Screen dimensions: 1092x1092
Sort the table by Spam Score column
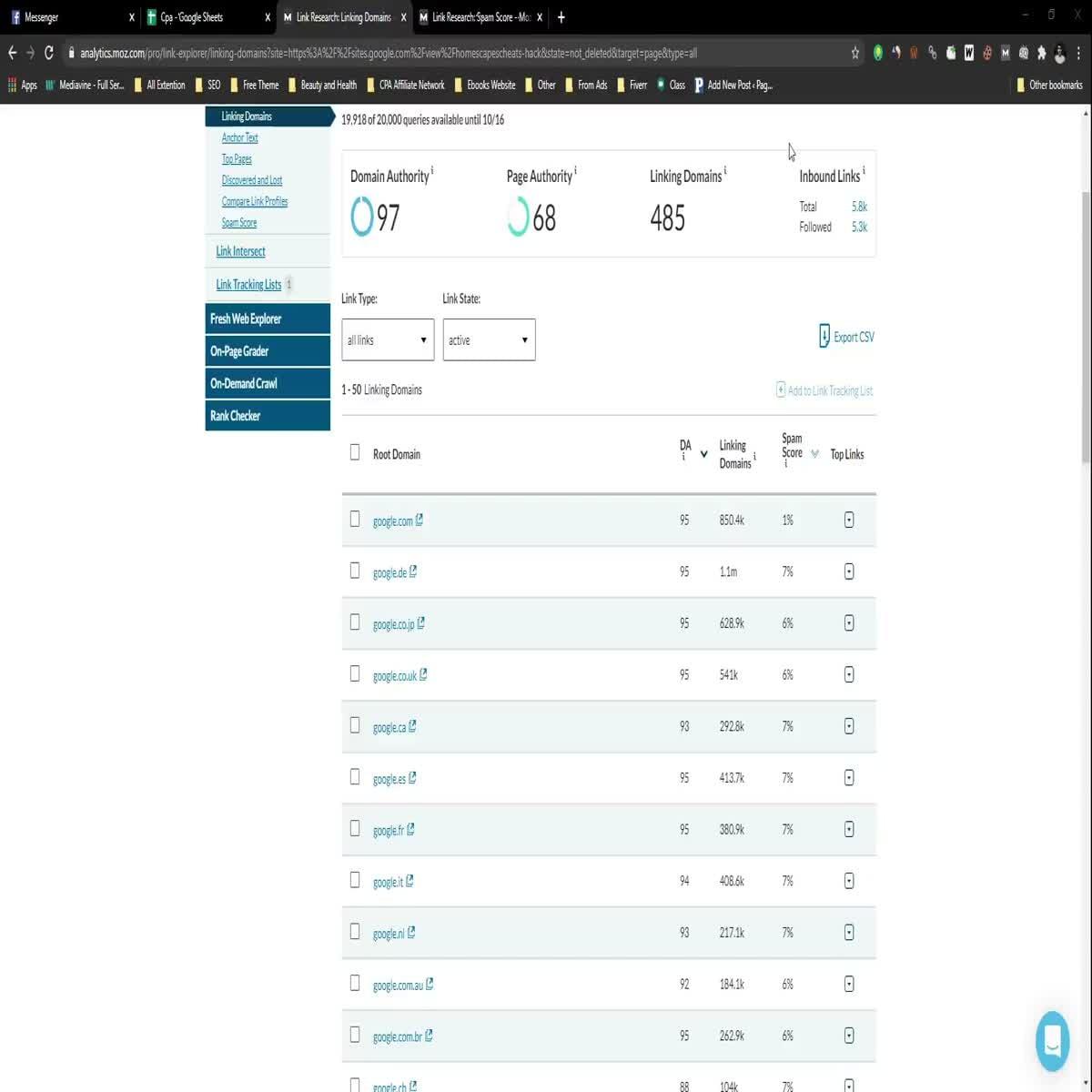click(814, 453)
